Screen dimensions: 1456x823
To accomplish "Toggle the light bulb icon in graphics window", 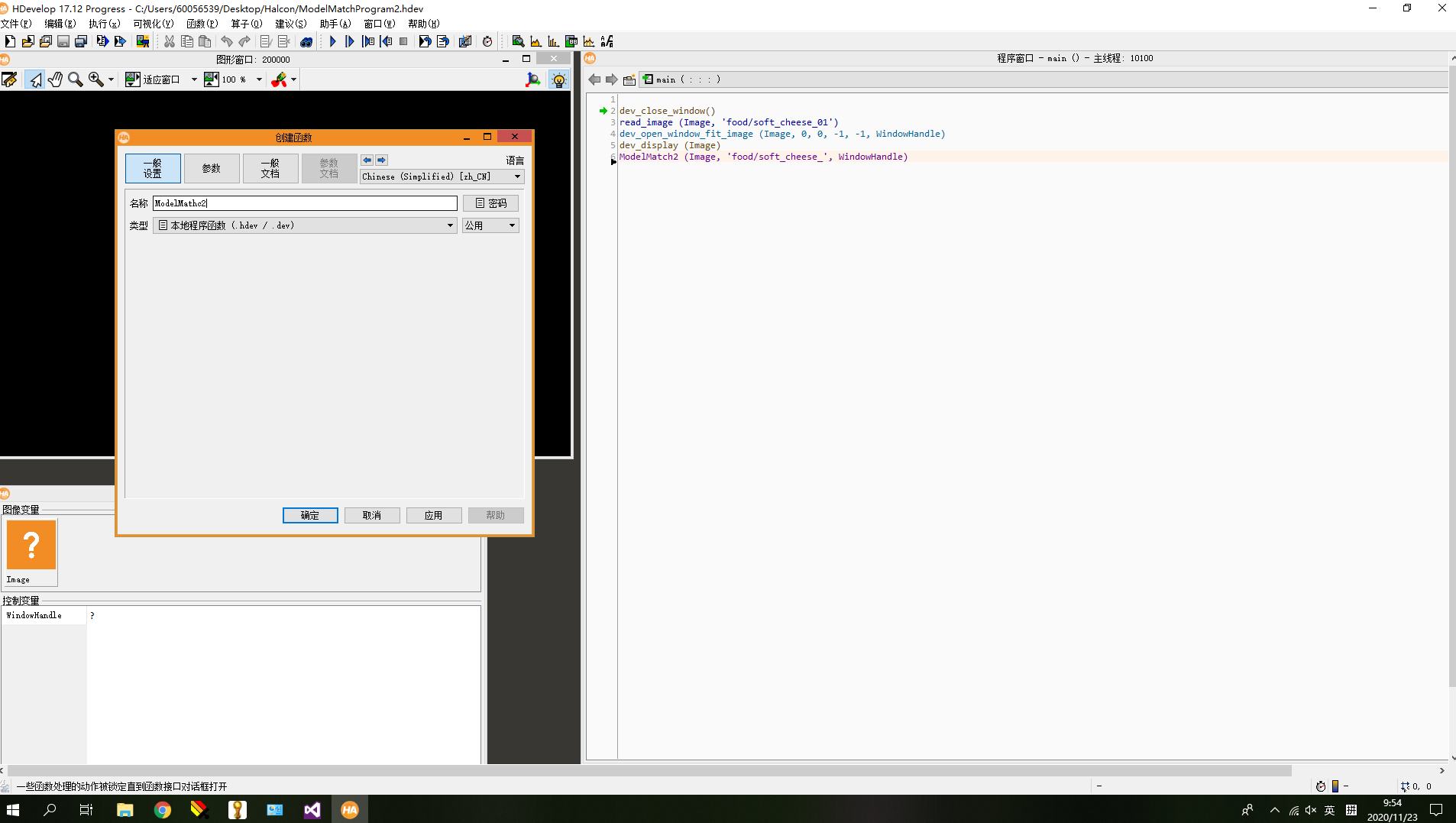I will pyautogui.click(x=560, y=79).
